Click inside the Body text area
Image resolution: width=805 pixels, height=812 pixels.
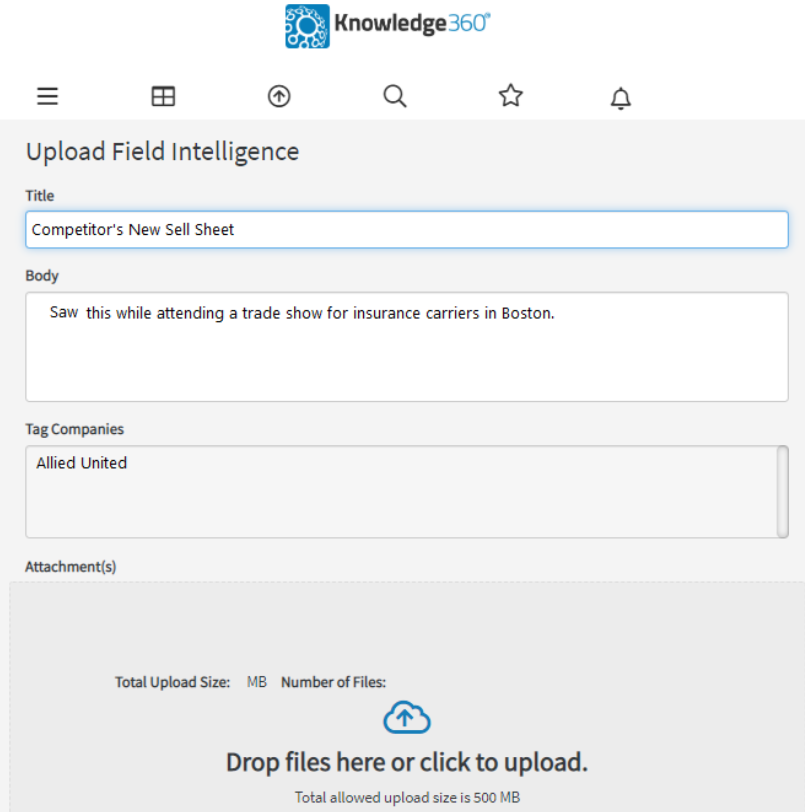407,347
